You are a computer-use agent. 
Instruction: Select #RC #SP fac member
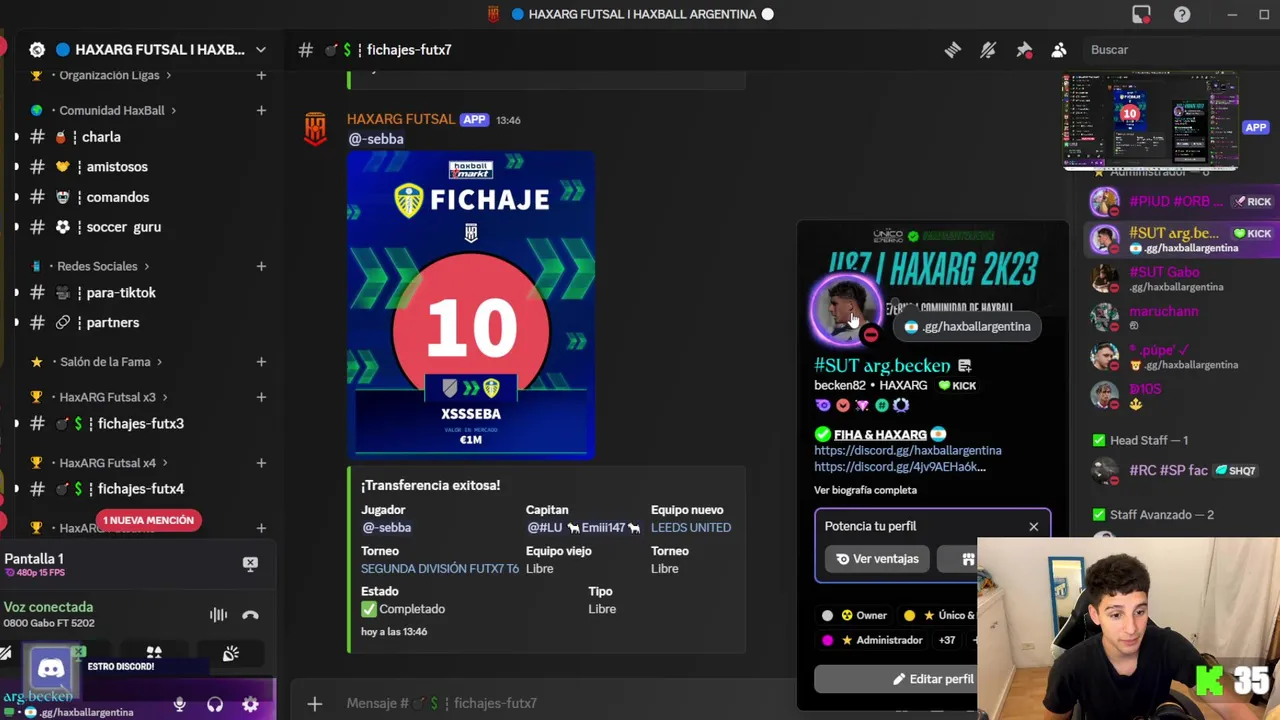coord(1180,471)
